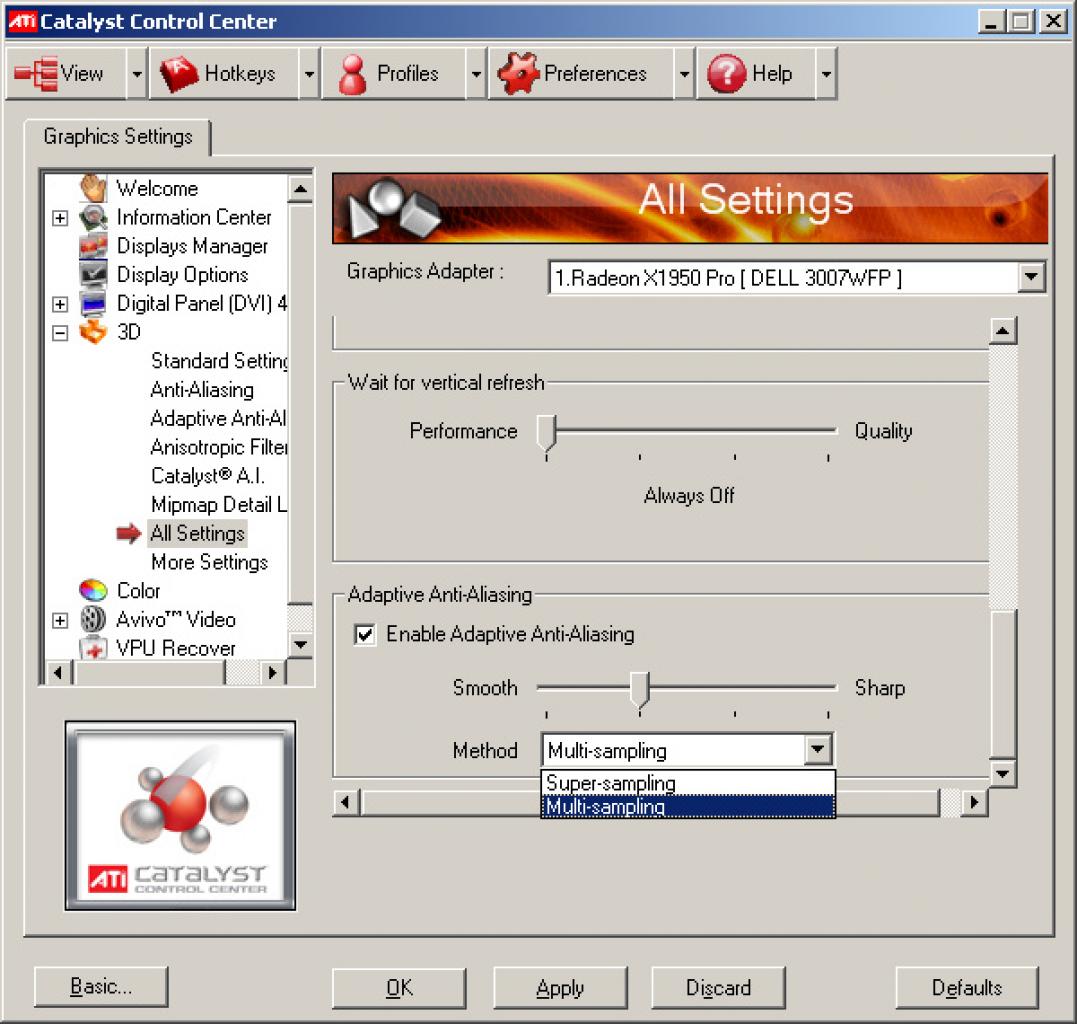Collapse the 3D tree node
Image resolution: width=1077 pixels, height=1024 pixels.
pos(60,333)
